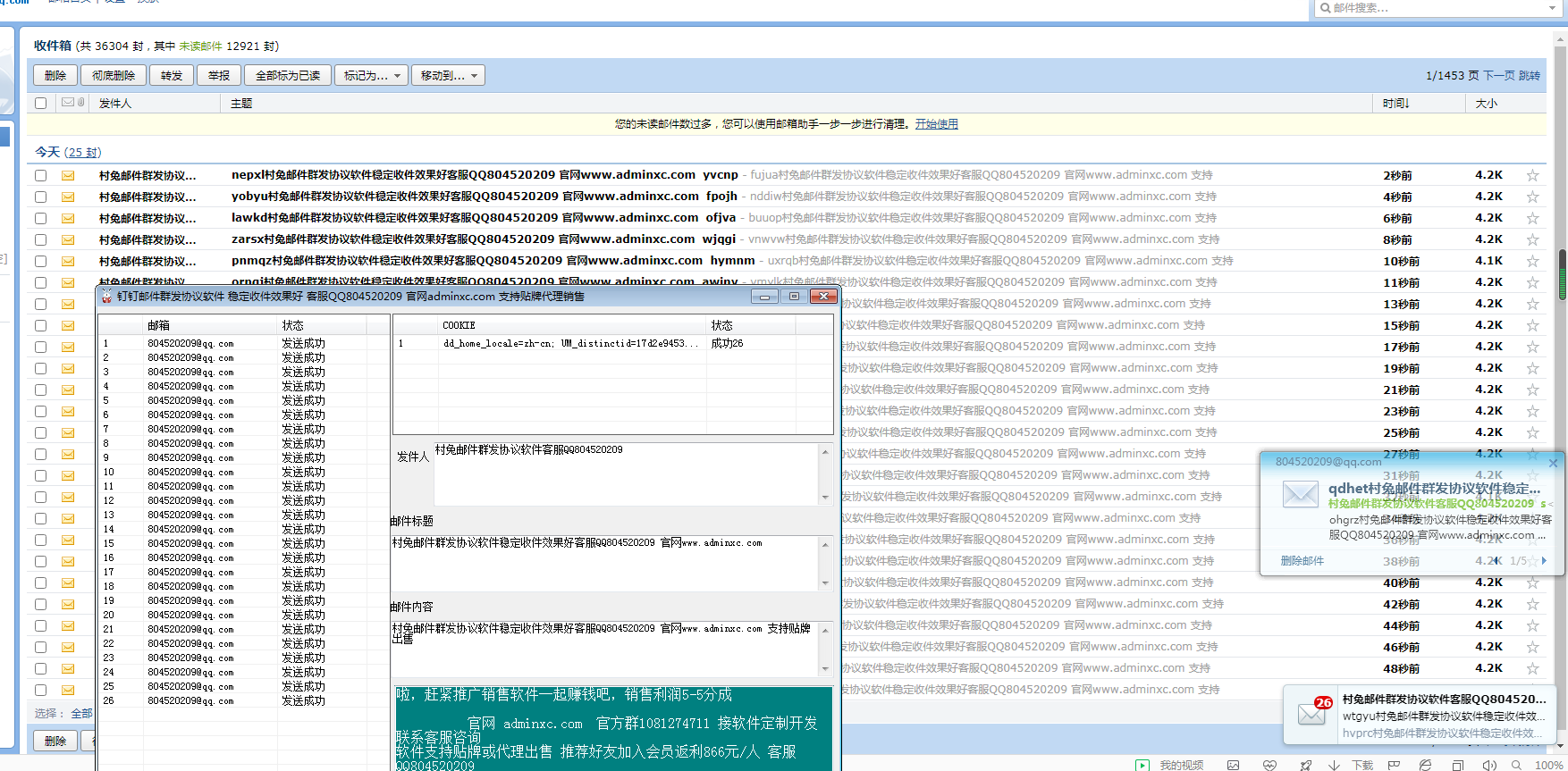Click the speaker mute icon in status bar

[x=1488, y=765]
